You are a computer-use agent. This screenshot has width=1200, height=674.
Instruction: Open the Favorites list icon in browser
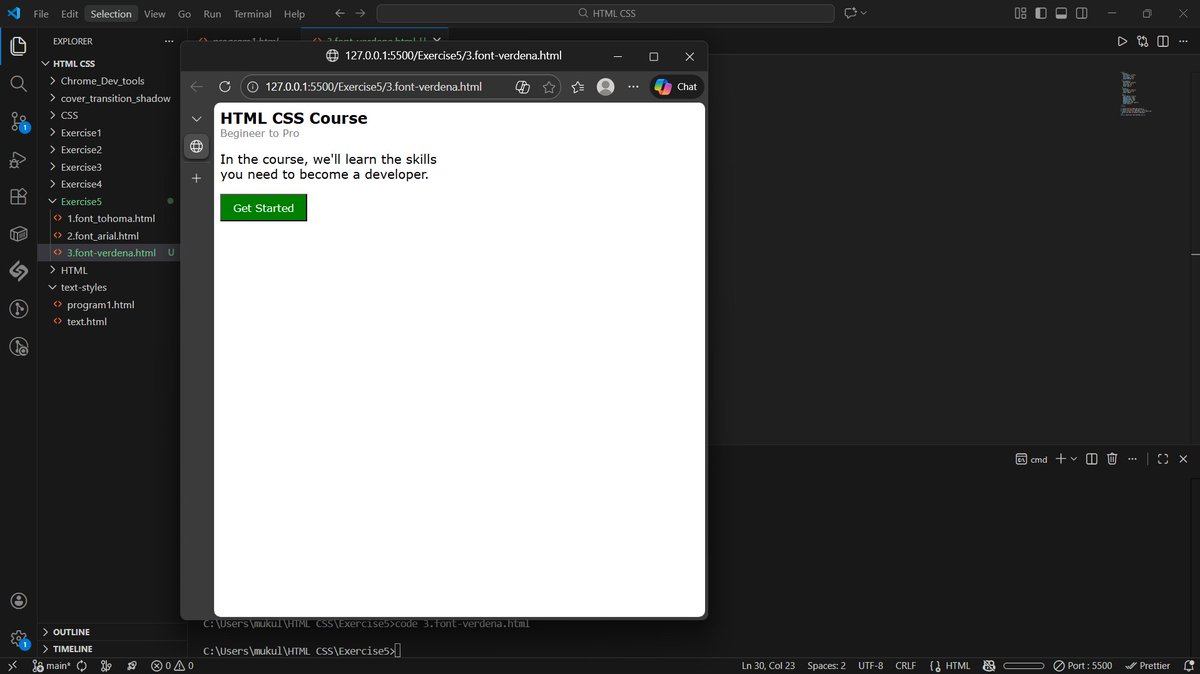pyautogui.click(x=578, y=87)
